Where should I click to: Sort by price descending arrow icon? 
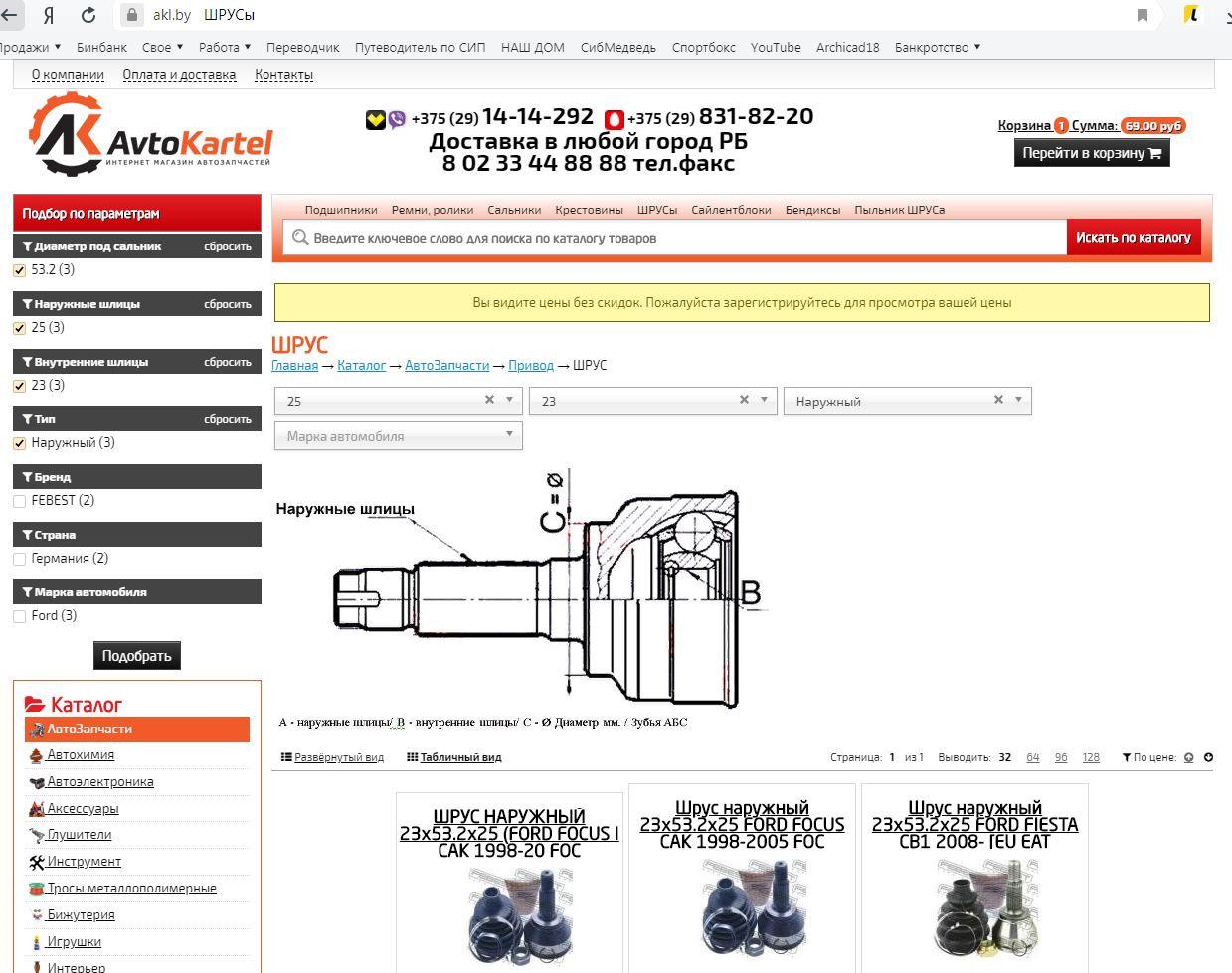[x=1208, y=757]
